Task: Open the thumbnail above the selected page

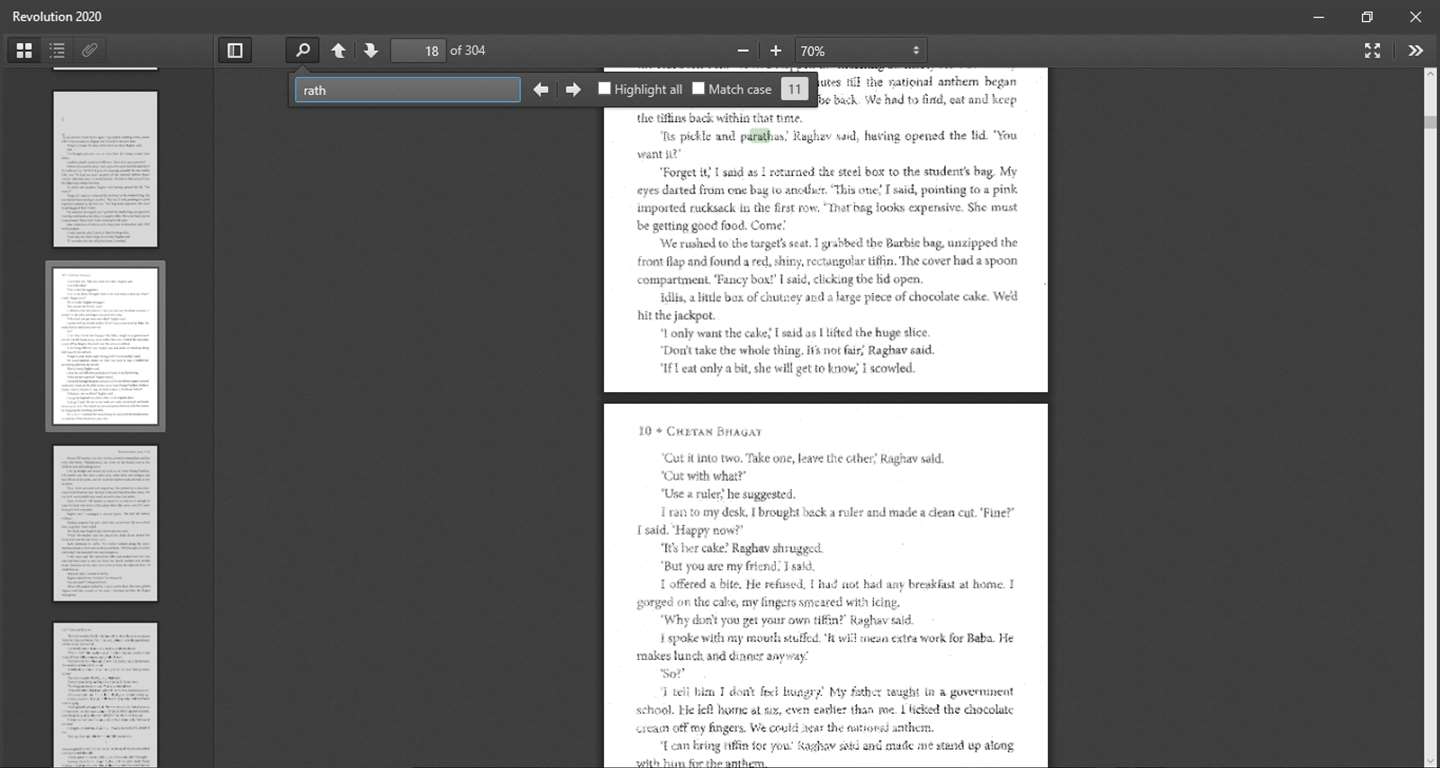Action: pyautogui.click(x=105, y=169)
